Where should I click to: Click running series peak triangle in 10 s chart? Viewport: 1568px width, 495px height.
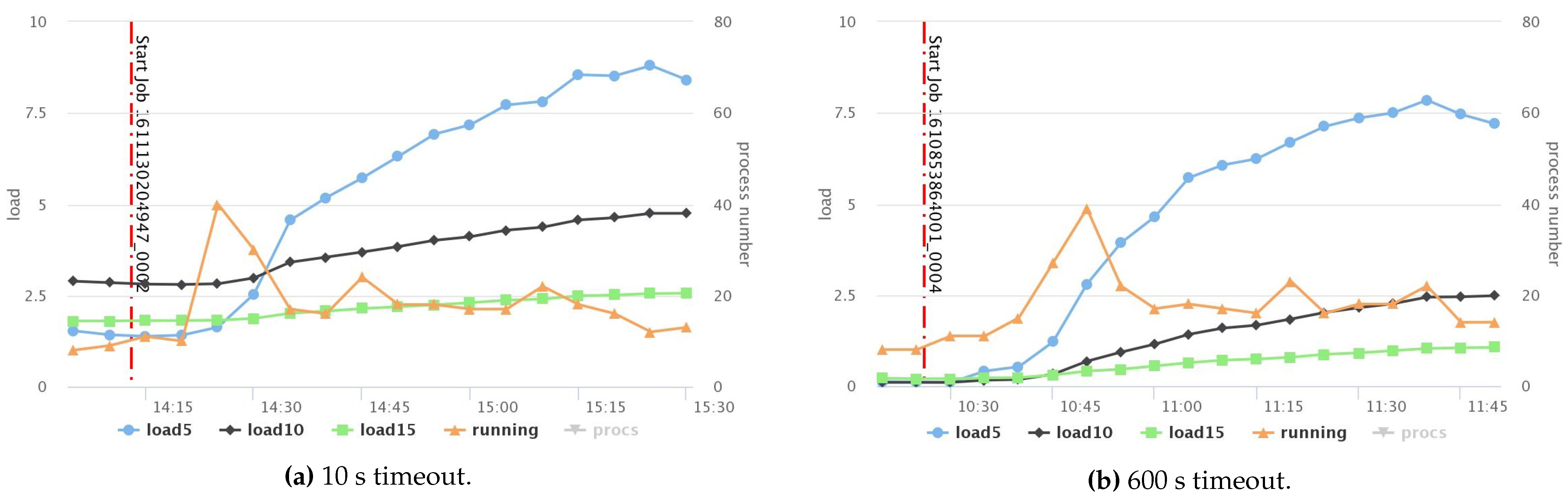[217, 206]
